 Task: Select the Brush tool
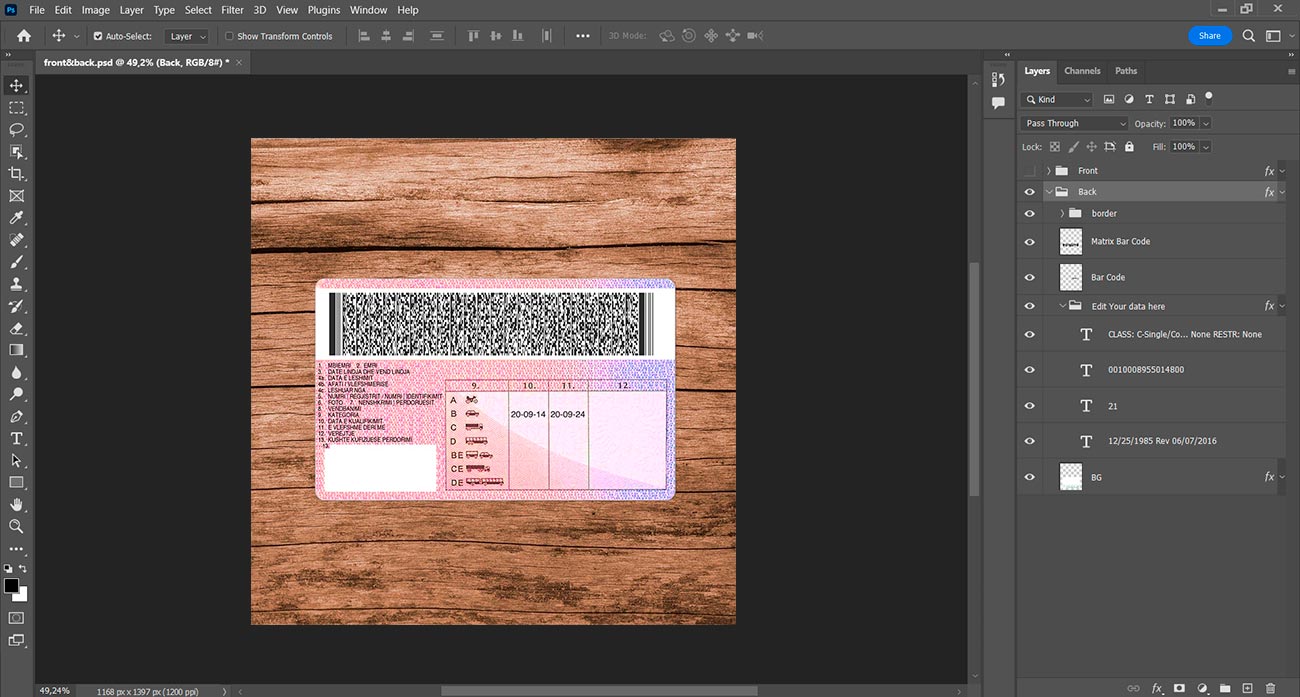[x=16, y=262]
